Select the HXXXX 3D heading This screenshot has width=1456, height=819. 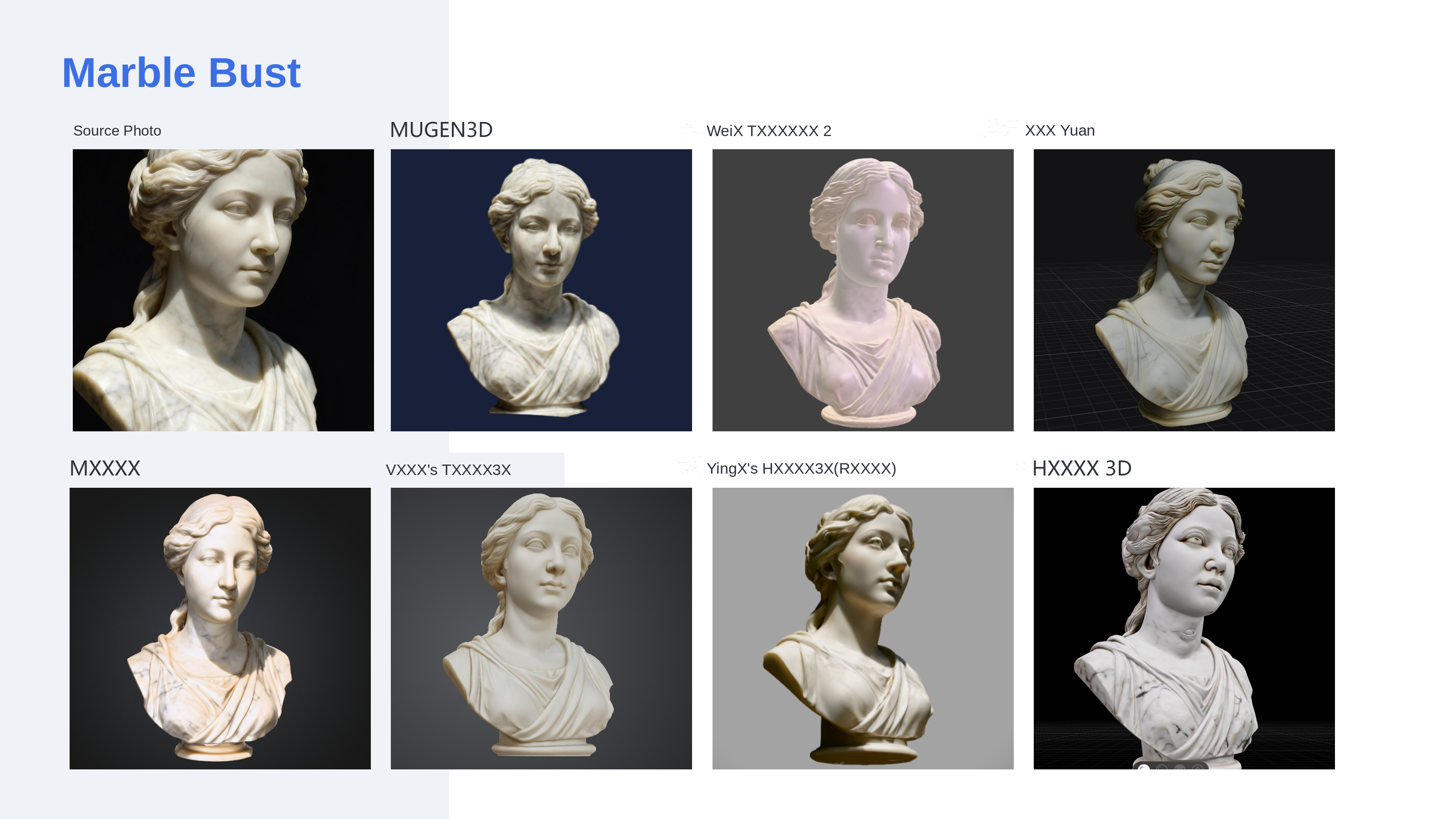tap(1082, 468)
